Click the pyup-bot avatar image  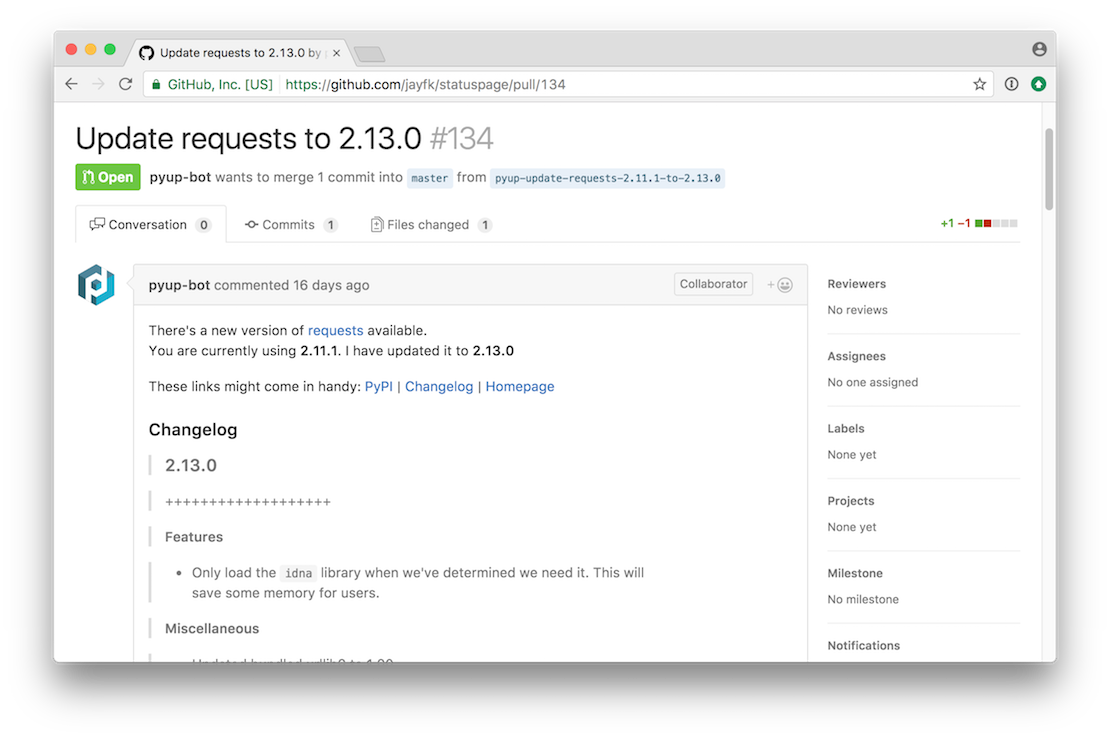tap(96, 285)
